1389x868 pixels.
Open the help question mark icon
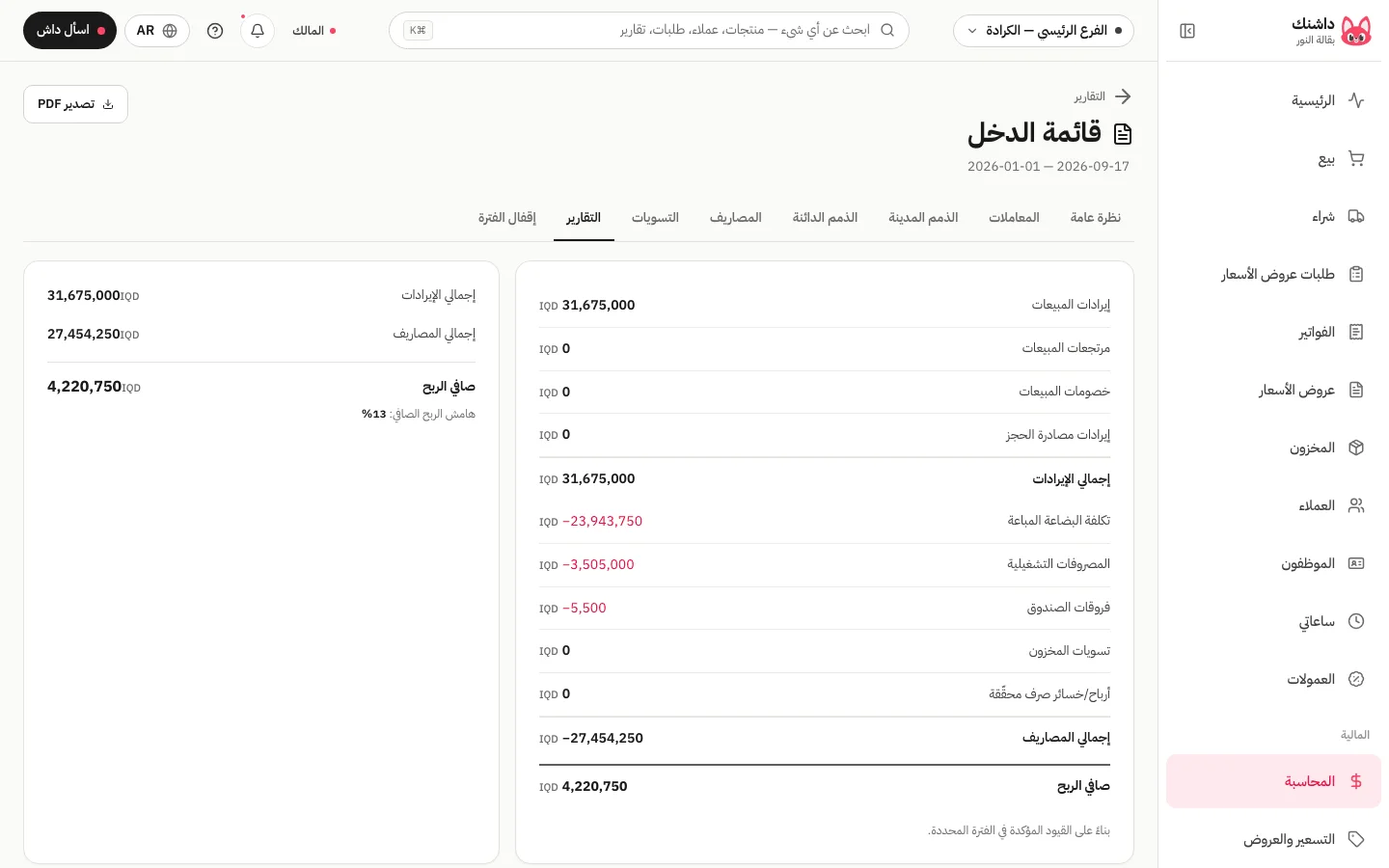tap(215, 31)
